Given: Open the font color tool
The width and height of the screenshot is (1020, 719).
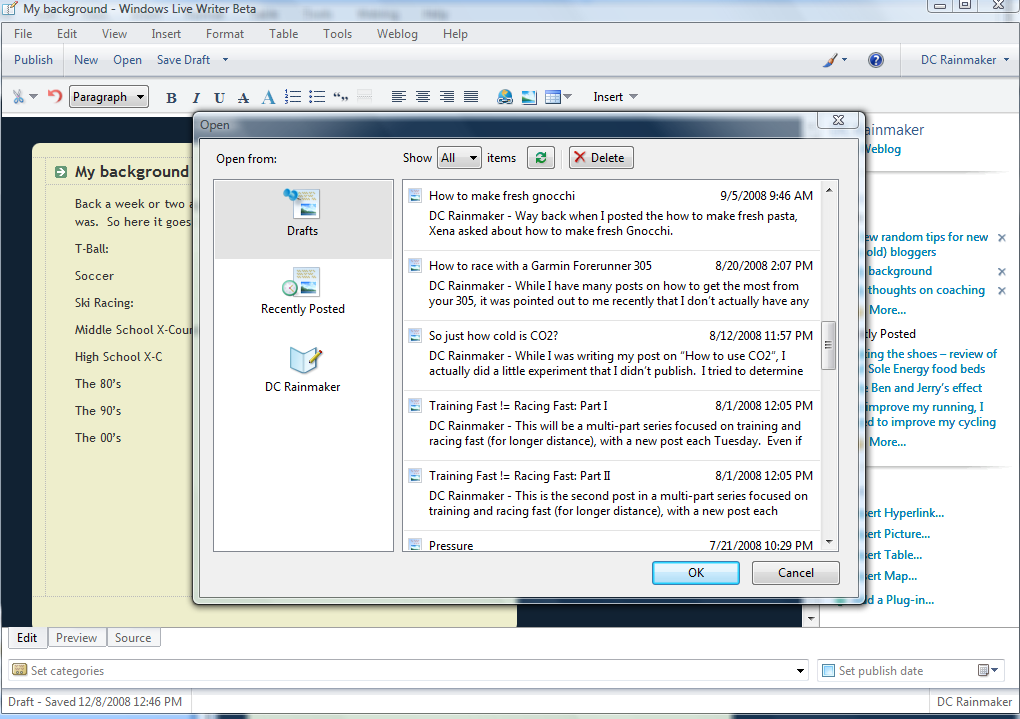Looking at the screenshot, I should (x=268, y=98).
